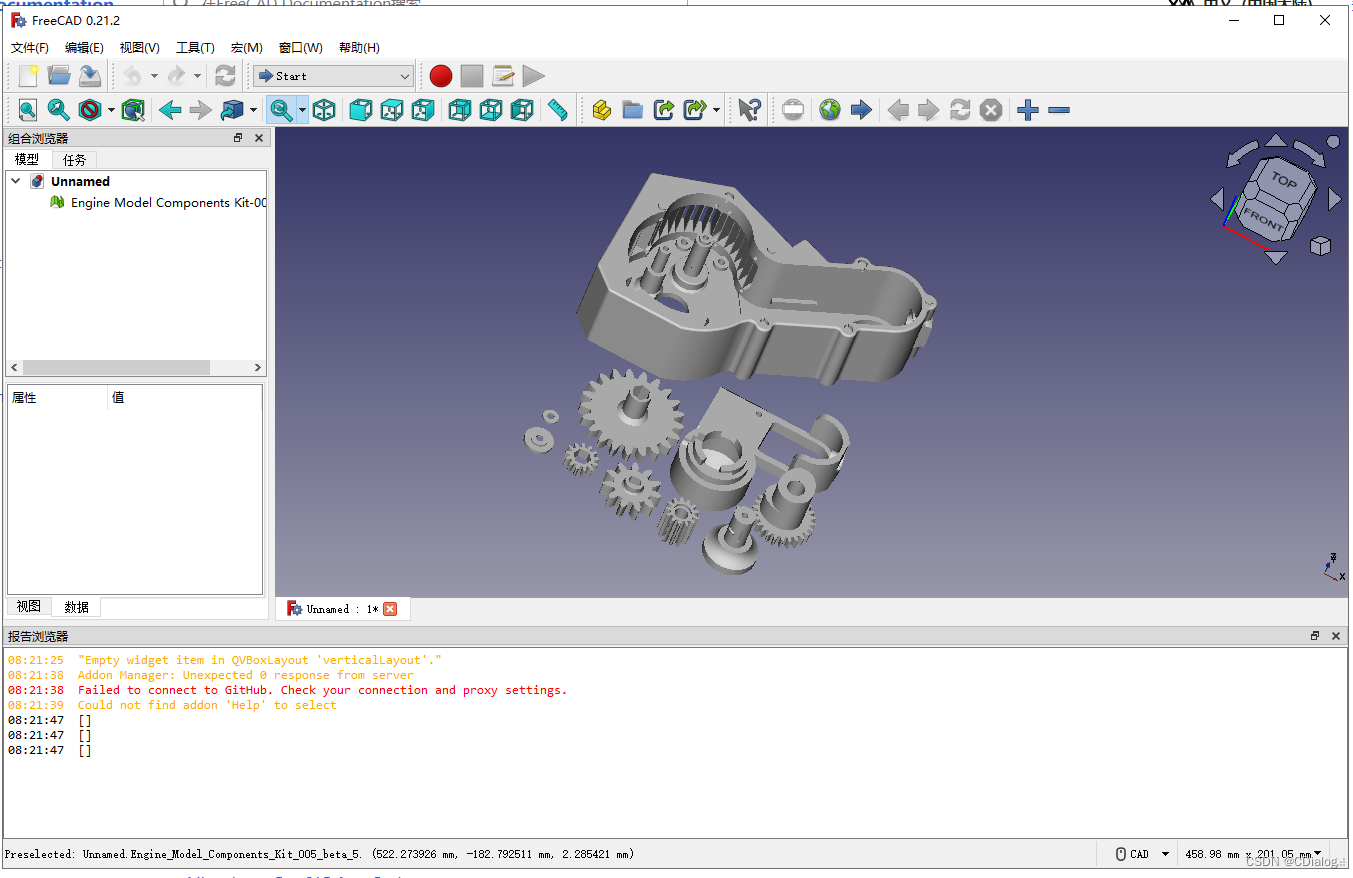Switch to the rear view cube icon

coord(460,110)
